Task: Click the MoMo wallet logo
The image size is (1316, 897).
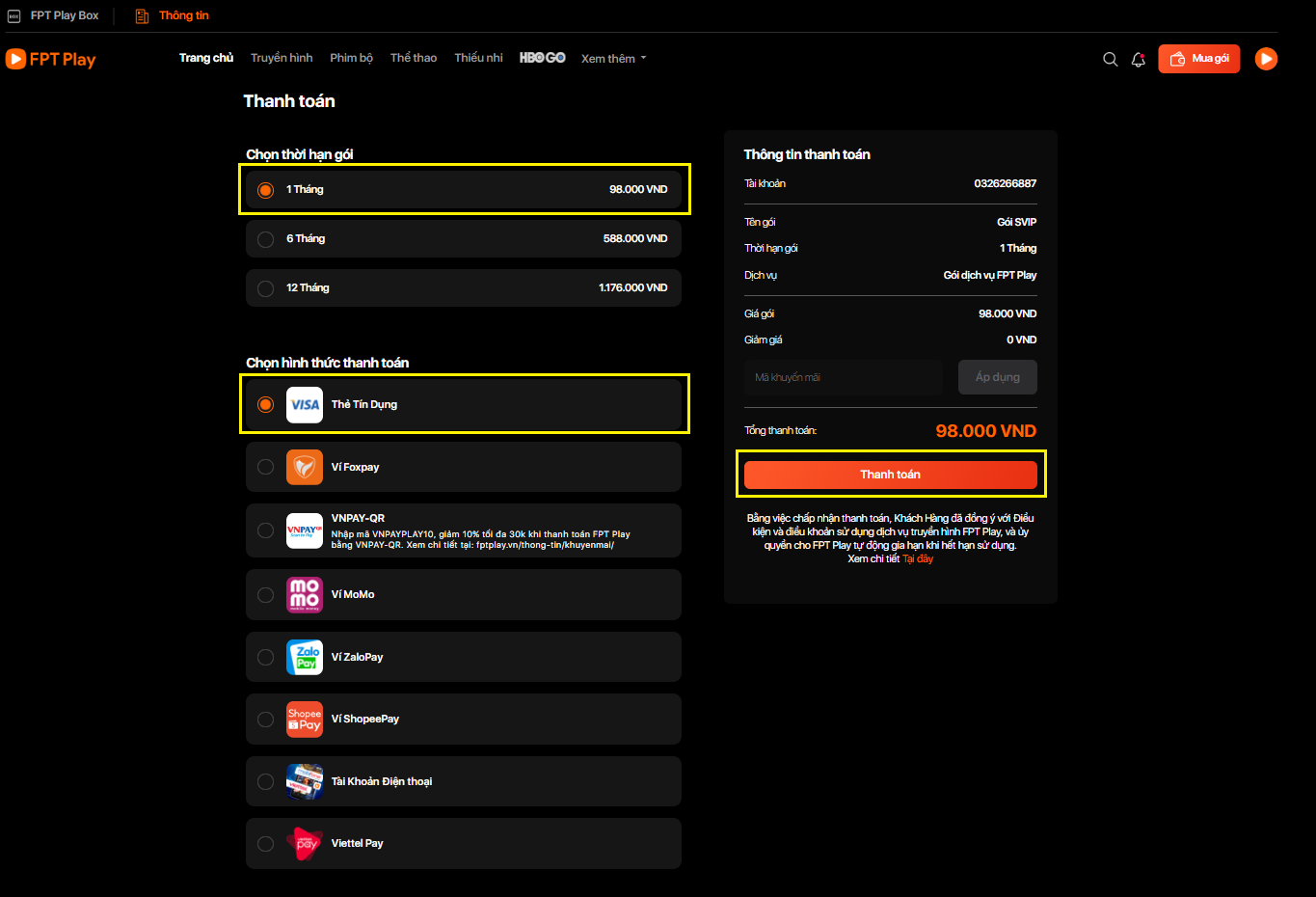Action: tap(305, 595)
